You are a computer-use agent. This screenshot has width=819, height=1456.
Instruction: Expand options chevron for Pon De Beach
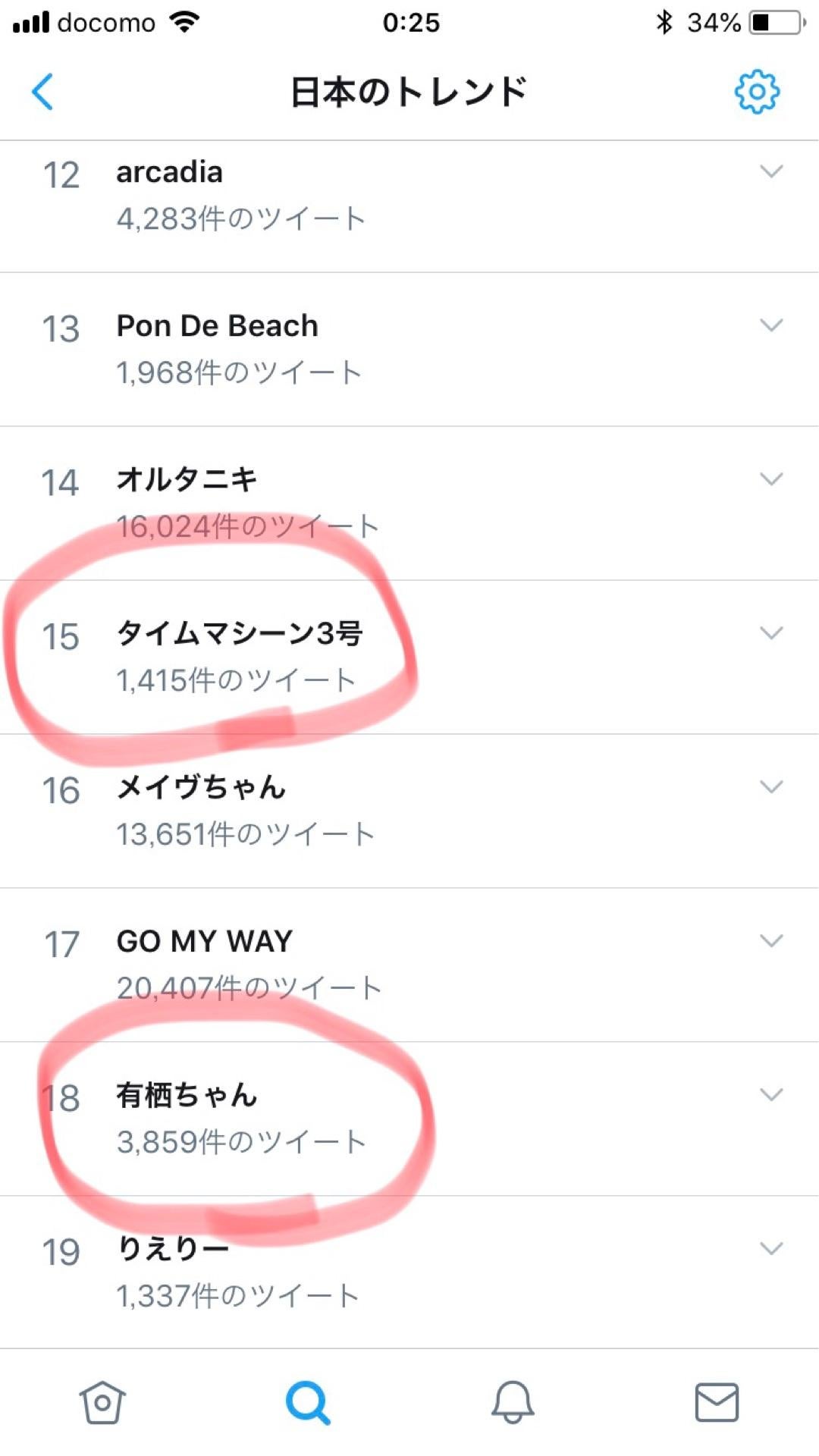tap(771, 325)
